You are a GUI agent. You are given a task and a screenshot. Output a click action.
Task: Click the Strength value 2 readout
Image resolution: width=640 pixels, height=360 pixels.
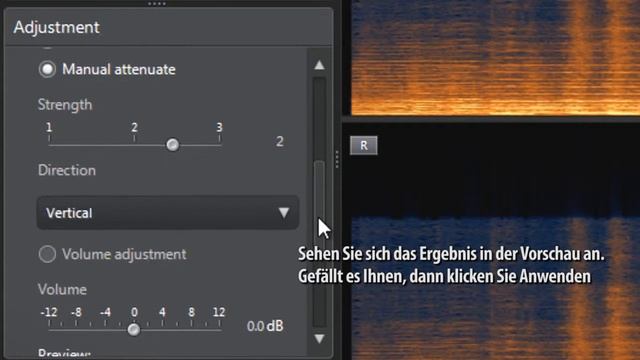[x=280, y=142]
